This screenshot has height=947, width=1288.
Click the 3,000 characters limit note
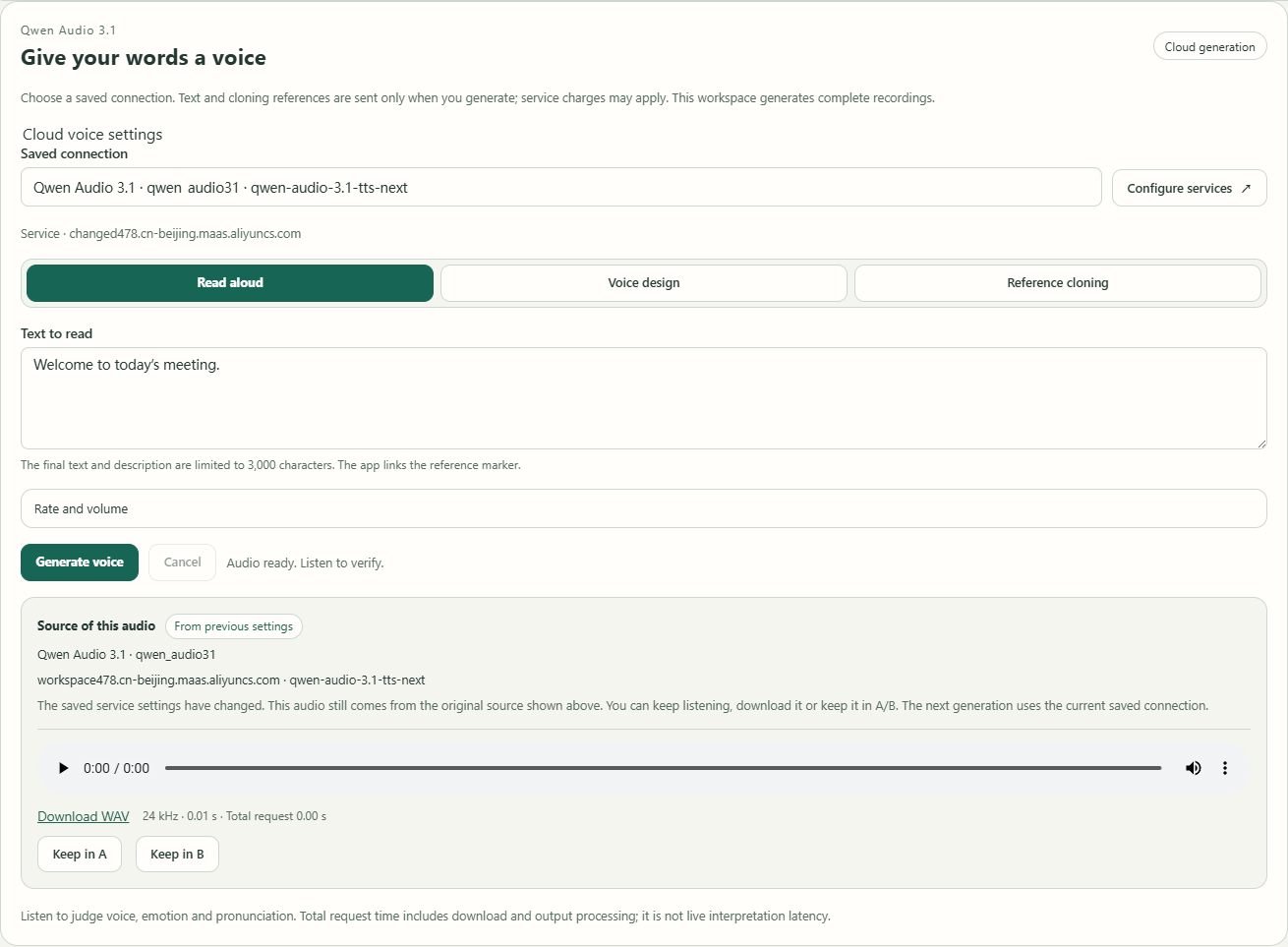coord(270,465)
